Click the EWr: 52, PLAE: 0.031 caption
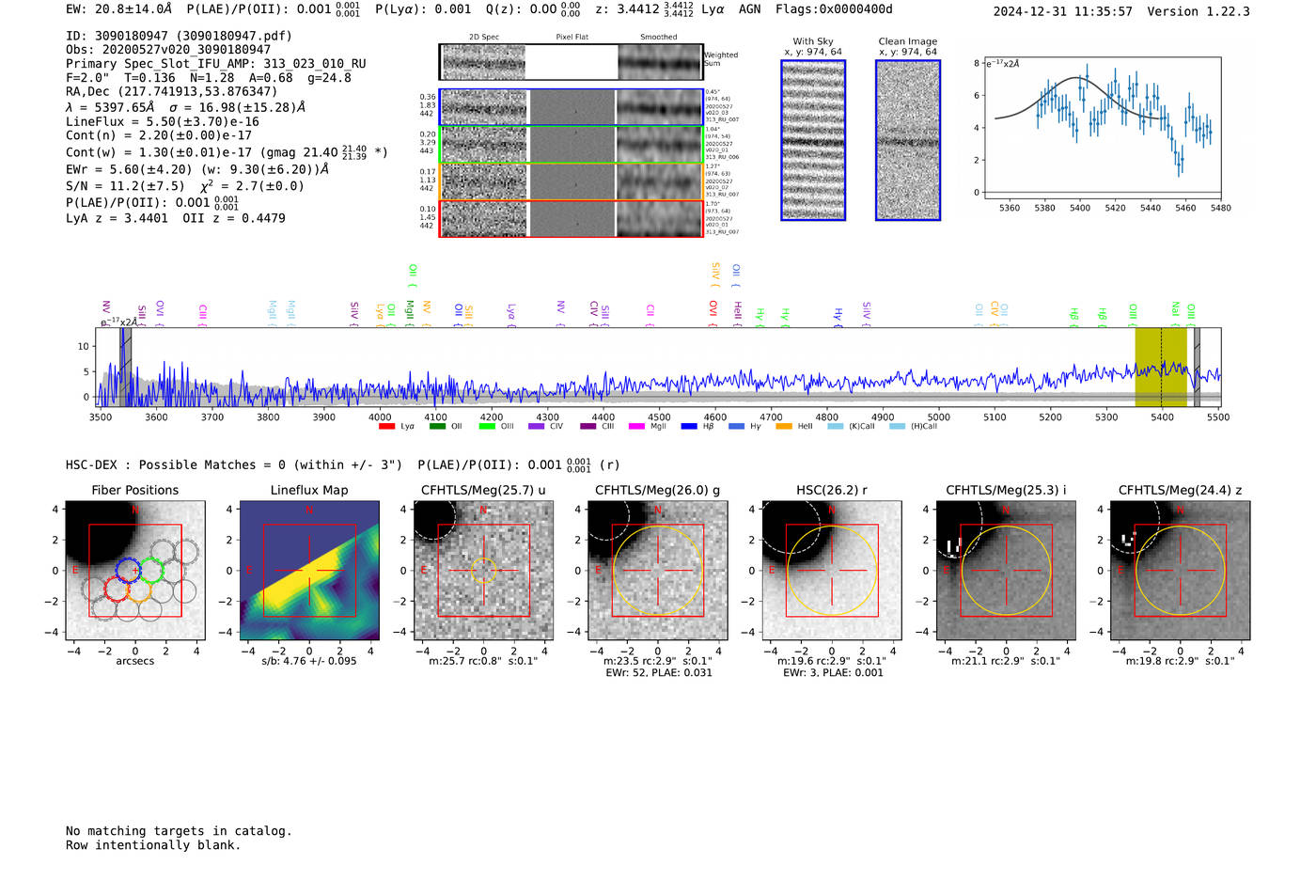The width and height of the screenshot is (1316, 896). pos(659,672)
